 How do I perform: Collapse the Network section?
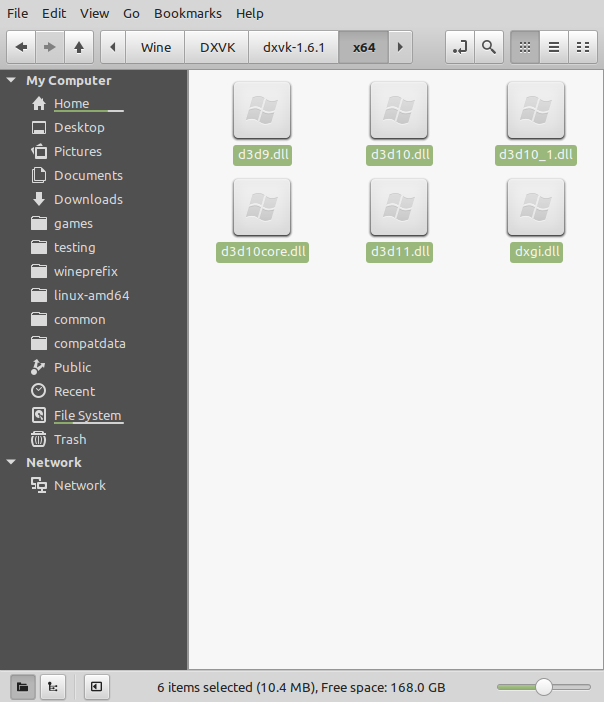point(11,462)
